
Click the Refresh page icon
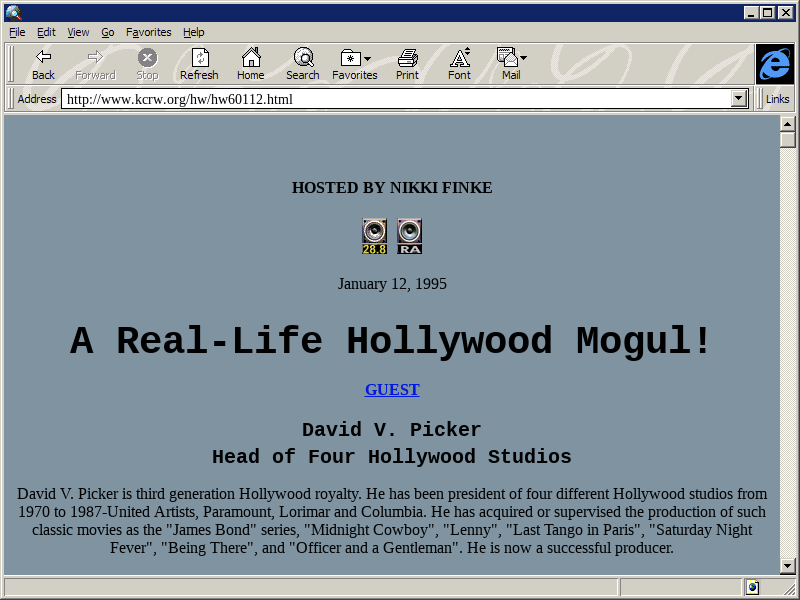[x=199, y=58]
